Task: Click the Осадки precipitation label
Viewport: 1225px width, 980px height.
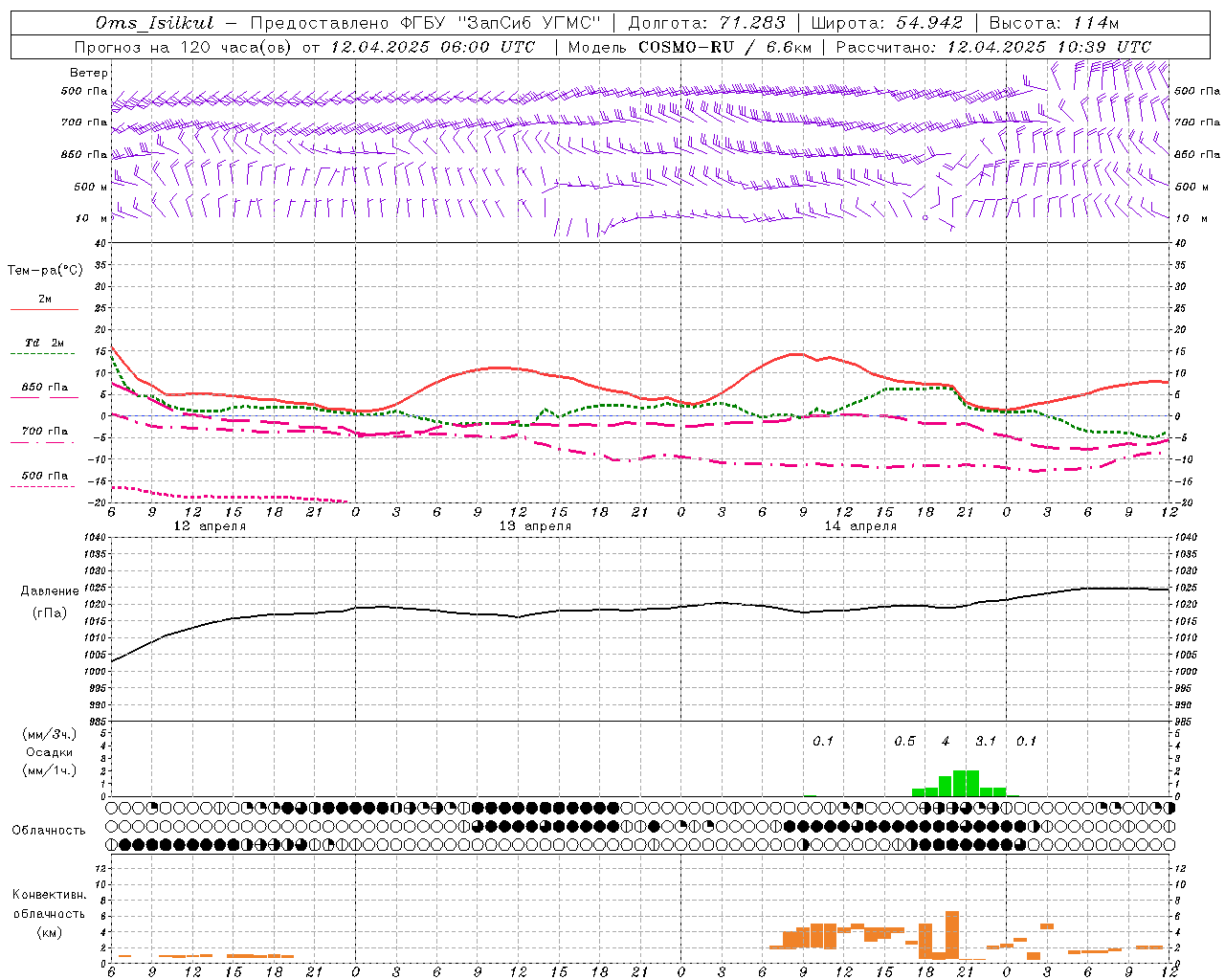Action: (50, 752)
